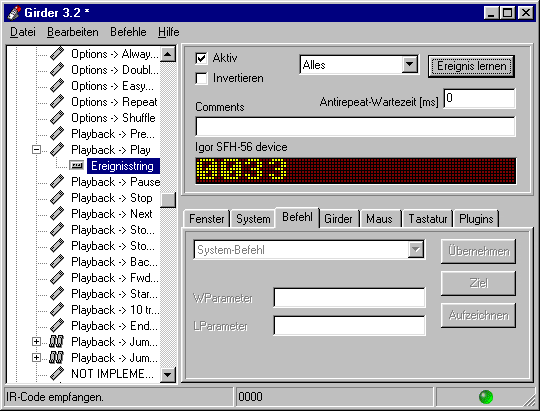Viewport: 540px width, 411px height.
Task: Click the multi-command icon of first Playback -> Jum...
Action: (56, 342)
